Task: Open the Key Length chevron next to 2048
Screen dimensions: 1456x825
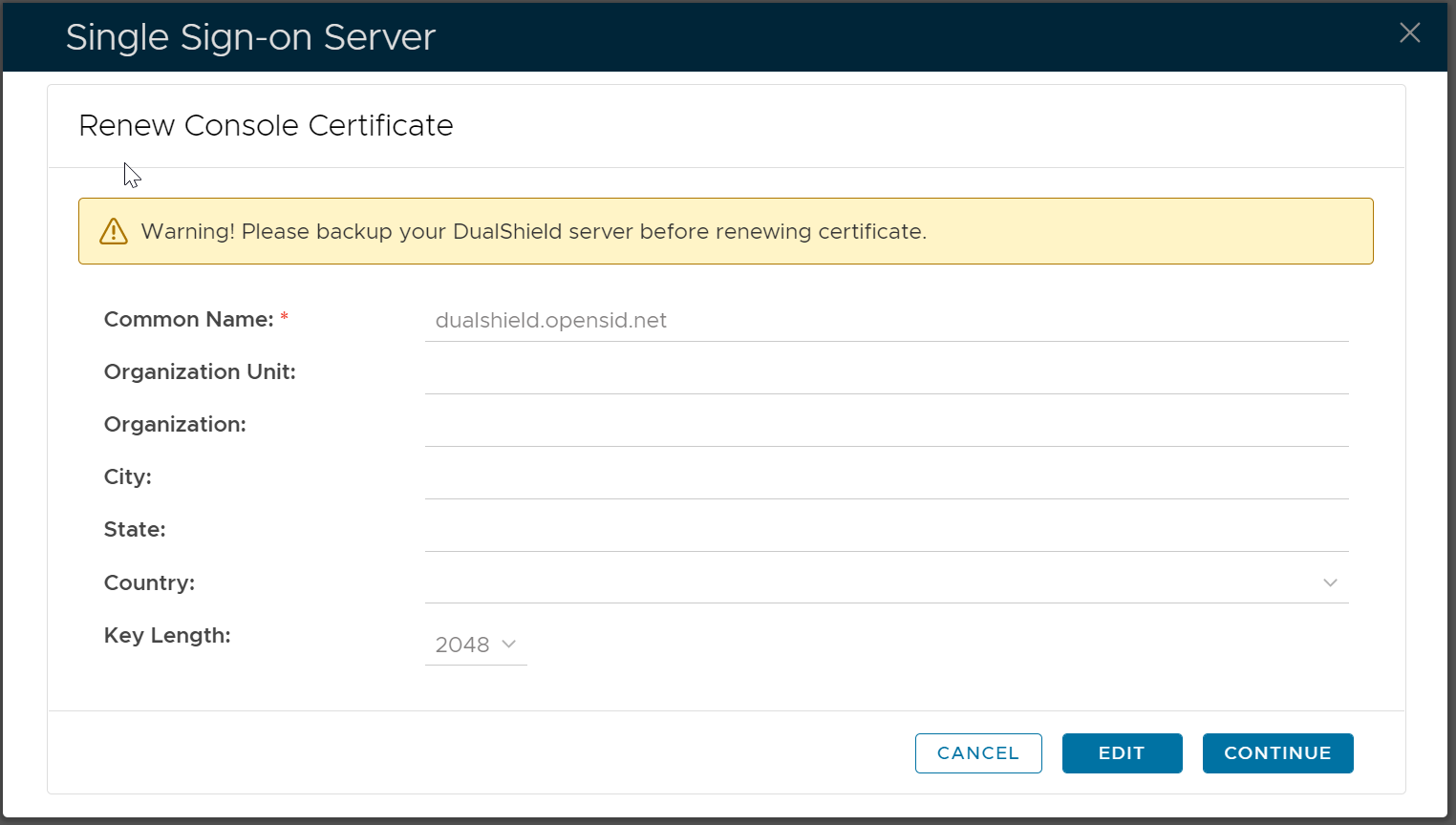Action: 508,645
